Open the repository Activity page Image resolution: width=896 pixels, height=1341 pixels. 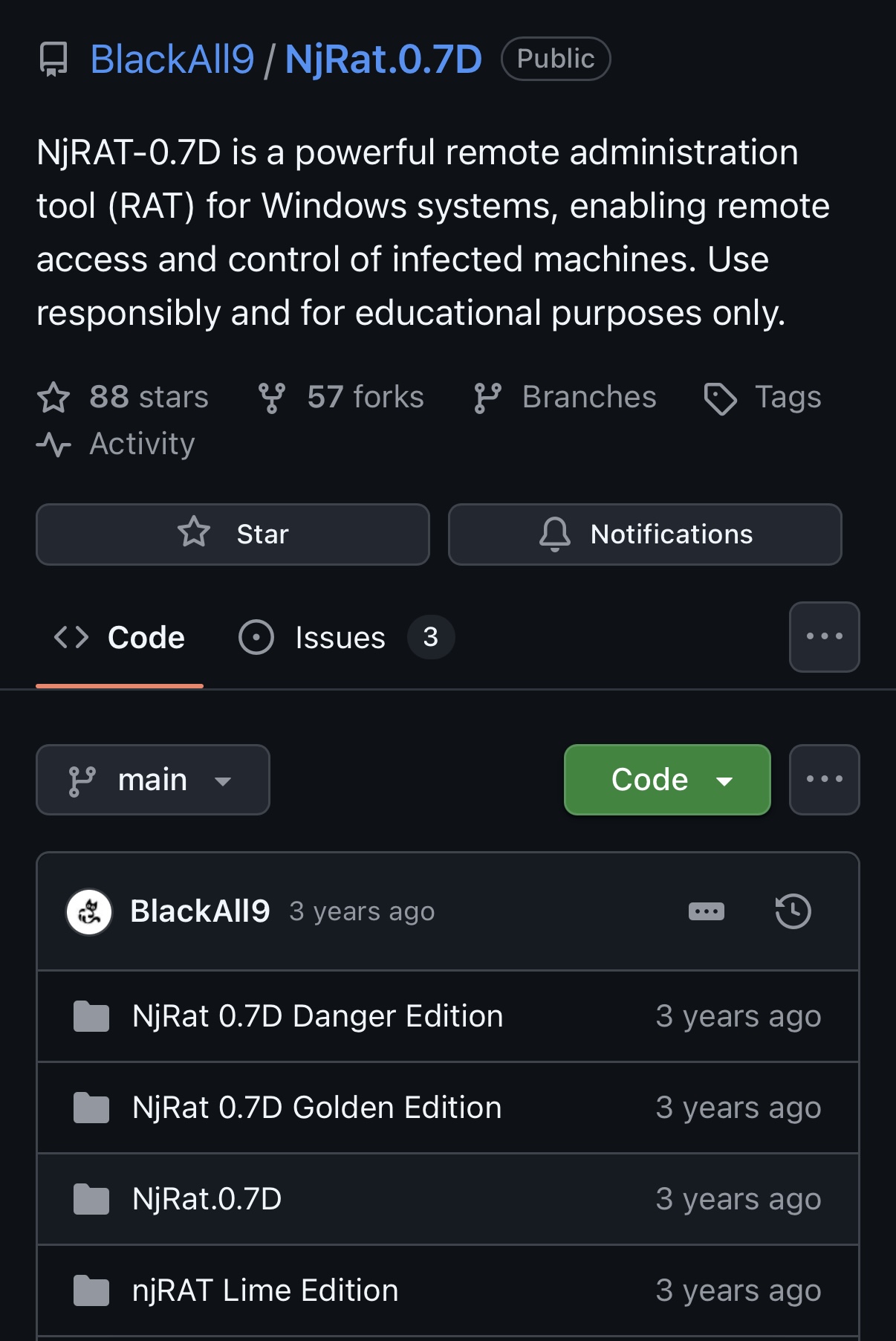(x=116, y=444)
